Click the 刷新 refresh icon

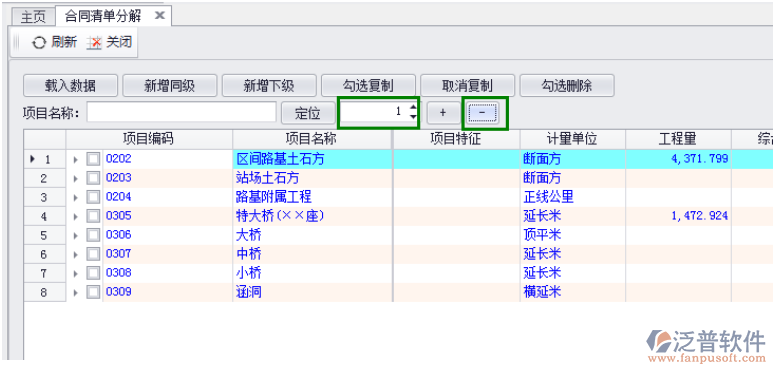39,43
